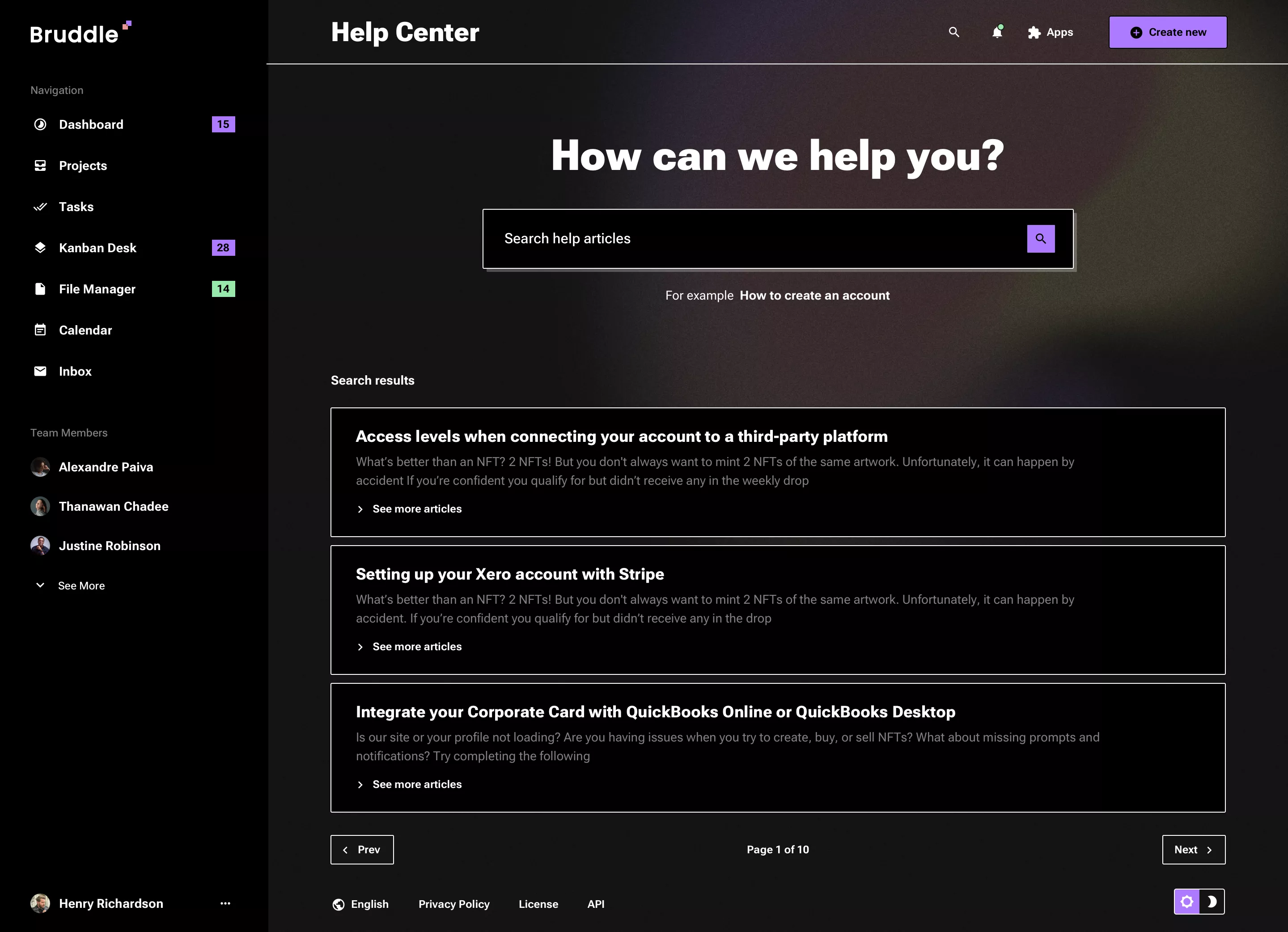Click the magnifier inside the search bar

pos(1040,238)
